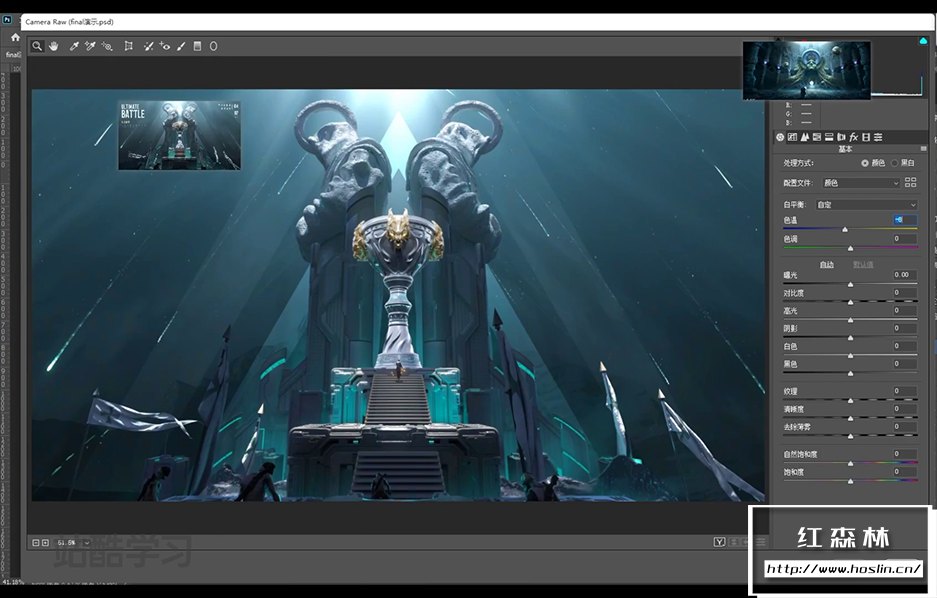Select the Color Sampler tool
Screen dimensions: 937x598
[x=90, y=46]
